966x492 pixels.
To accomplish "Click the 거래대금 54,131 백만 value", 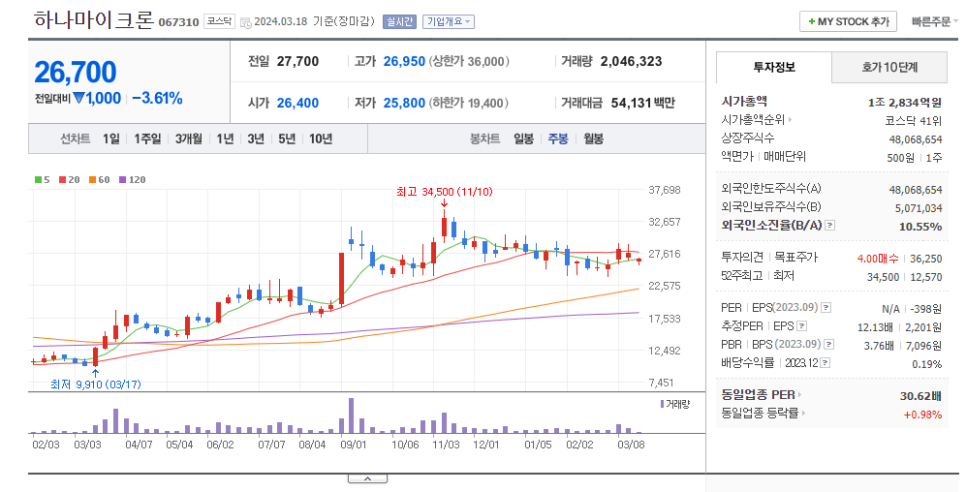I will coord(643,103).
